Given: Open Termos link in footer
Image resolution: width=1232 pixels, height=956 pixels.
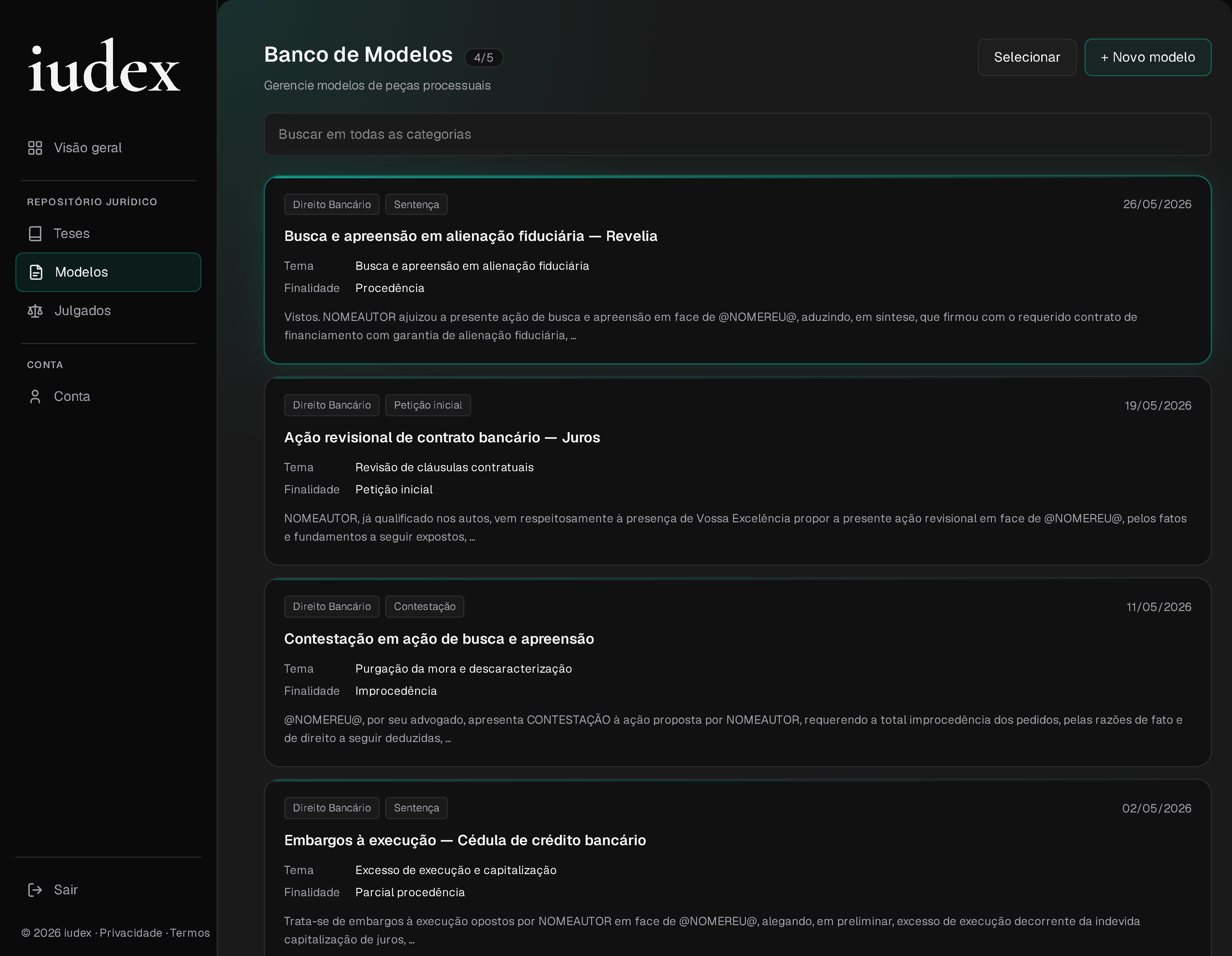Looking at the screenshot, I should pos(190,933).
